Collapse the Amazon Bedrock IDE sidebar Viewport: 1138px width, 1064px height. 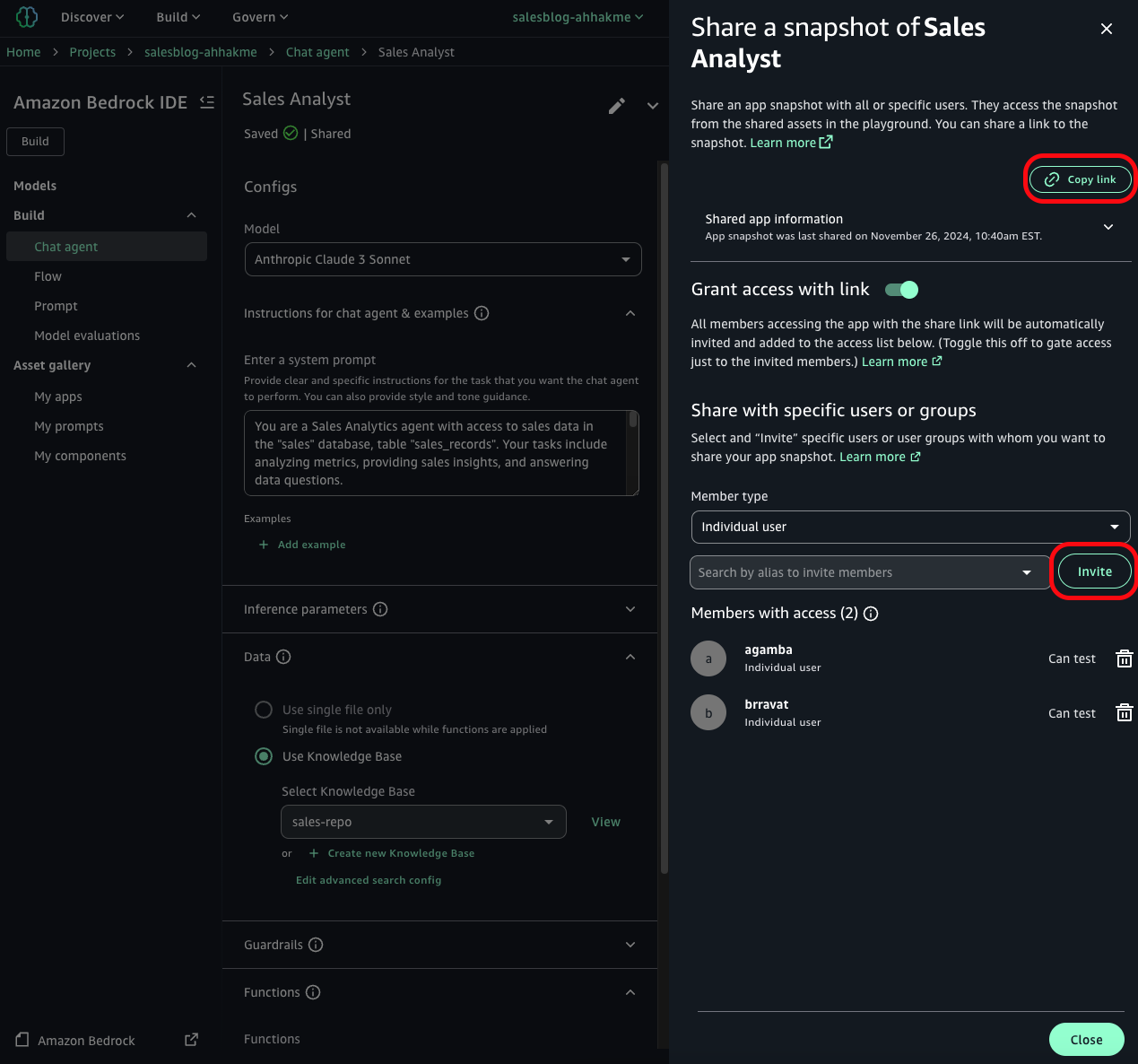207,102
